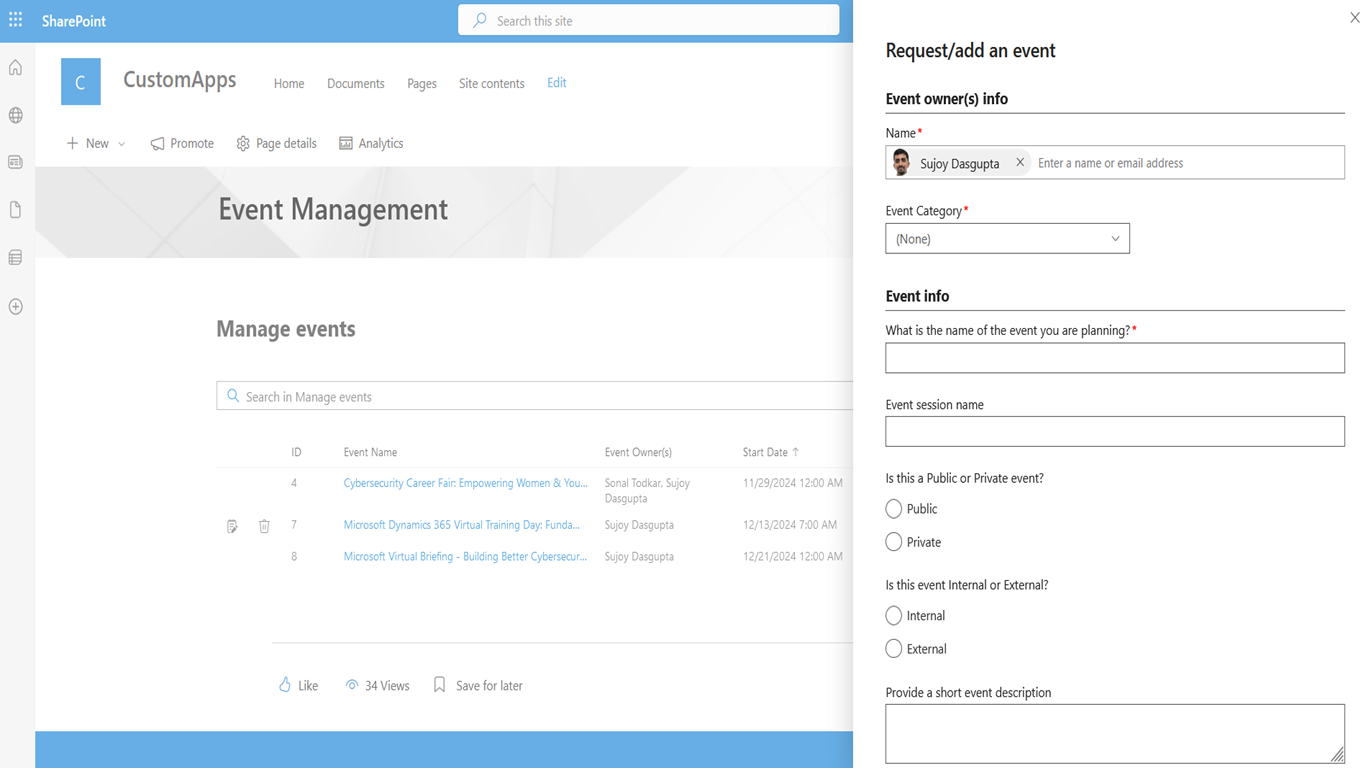Choose the Internal radio option
The height and width of the screenshot is (768, 1366).
click(894, 616)
